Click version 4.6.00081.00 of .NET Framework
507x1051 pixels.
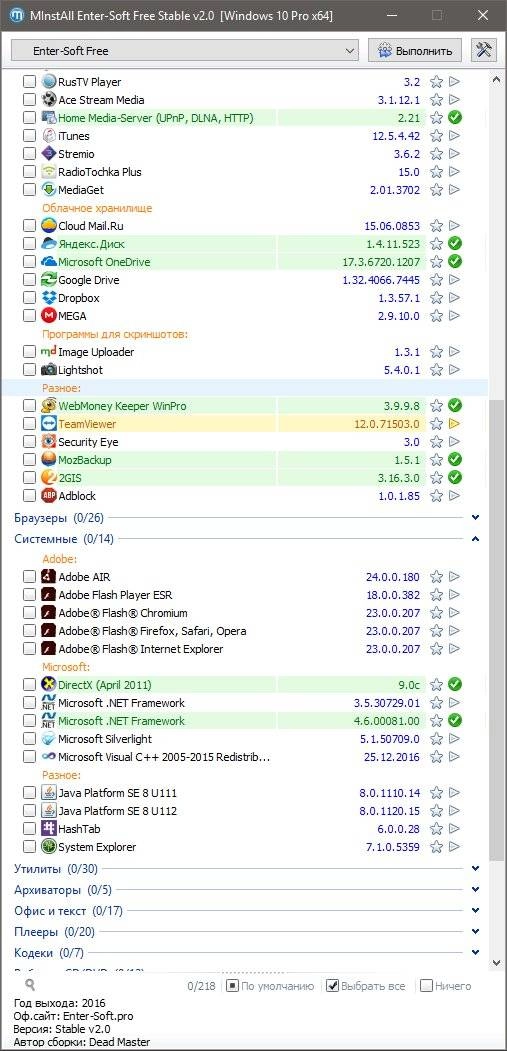[386, 721]
